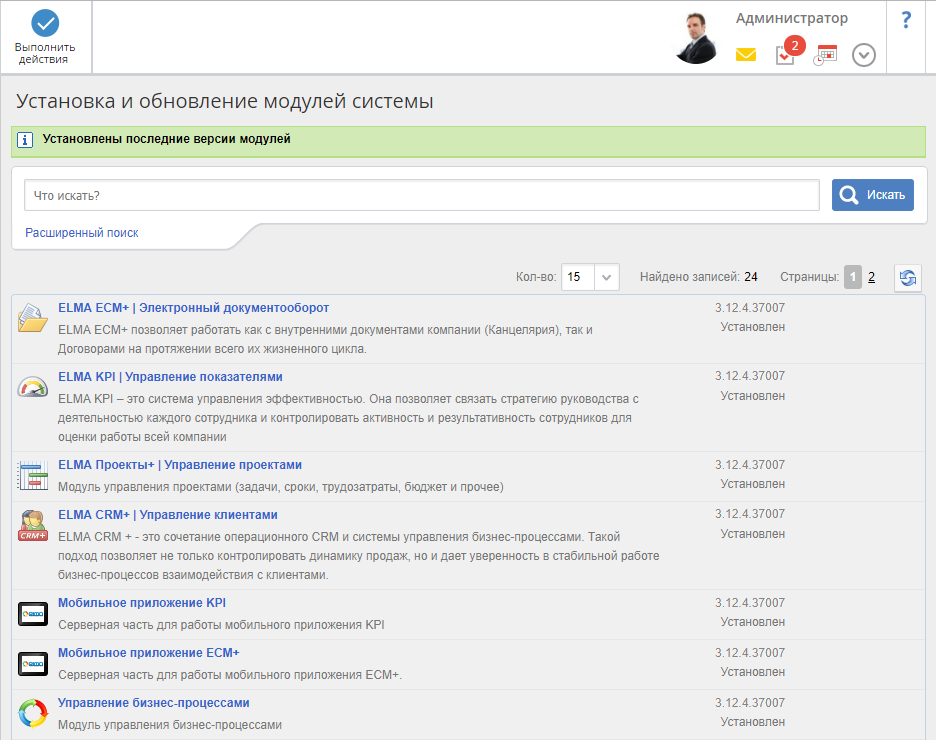Open ELMA CRM+ Управление клиентами link

tap(168, 515)
